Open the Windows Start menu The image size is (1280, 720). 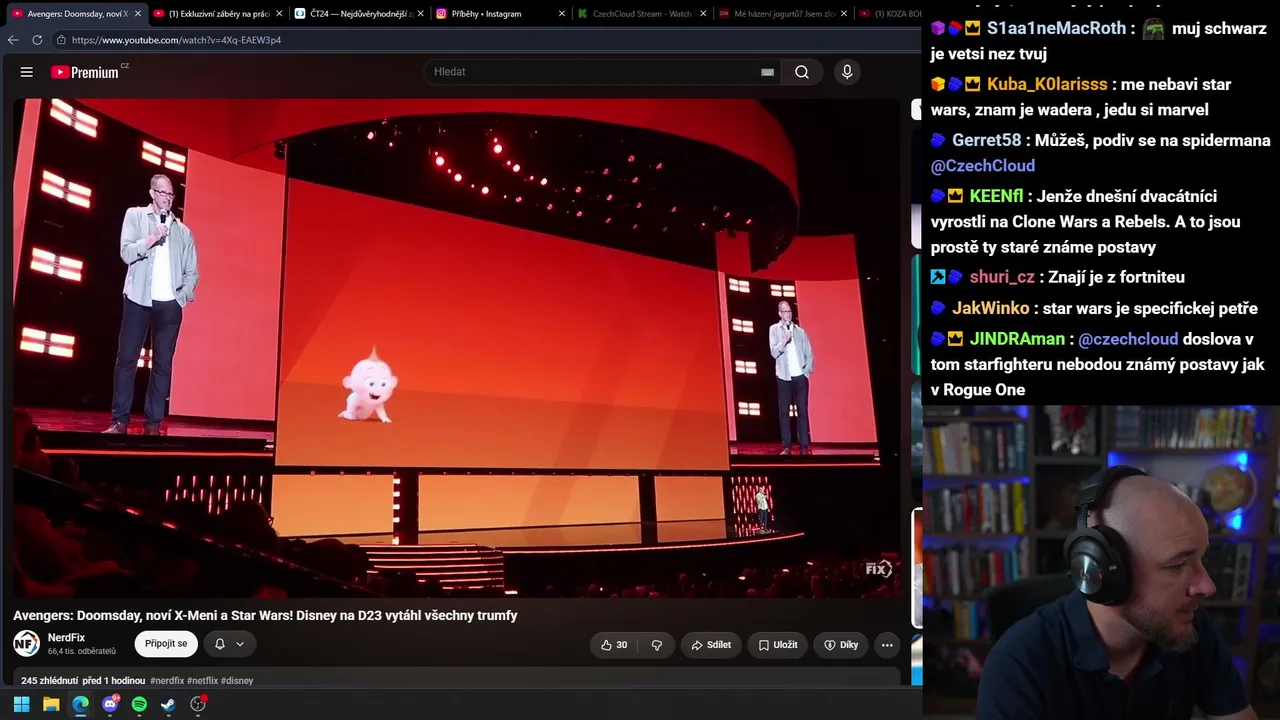click(x=21, y=704)
